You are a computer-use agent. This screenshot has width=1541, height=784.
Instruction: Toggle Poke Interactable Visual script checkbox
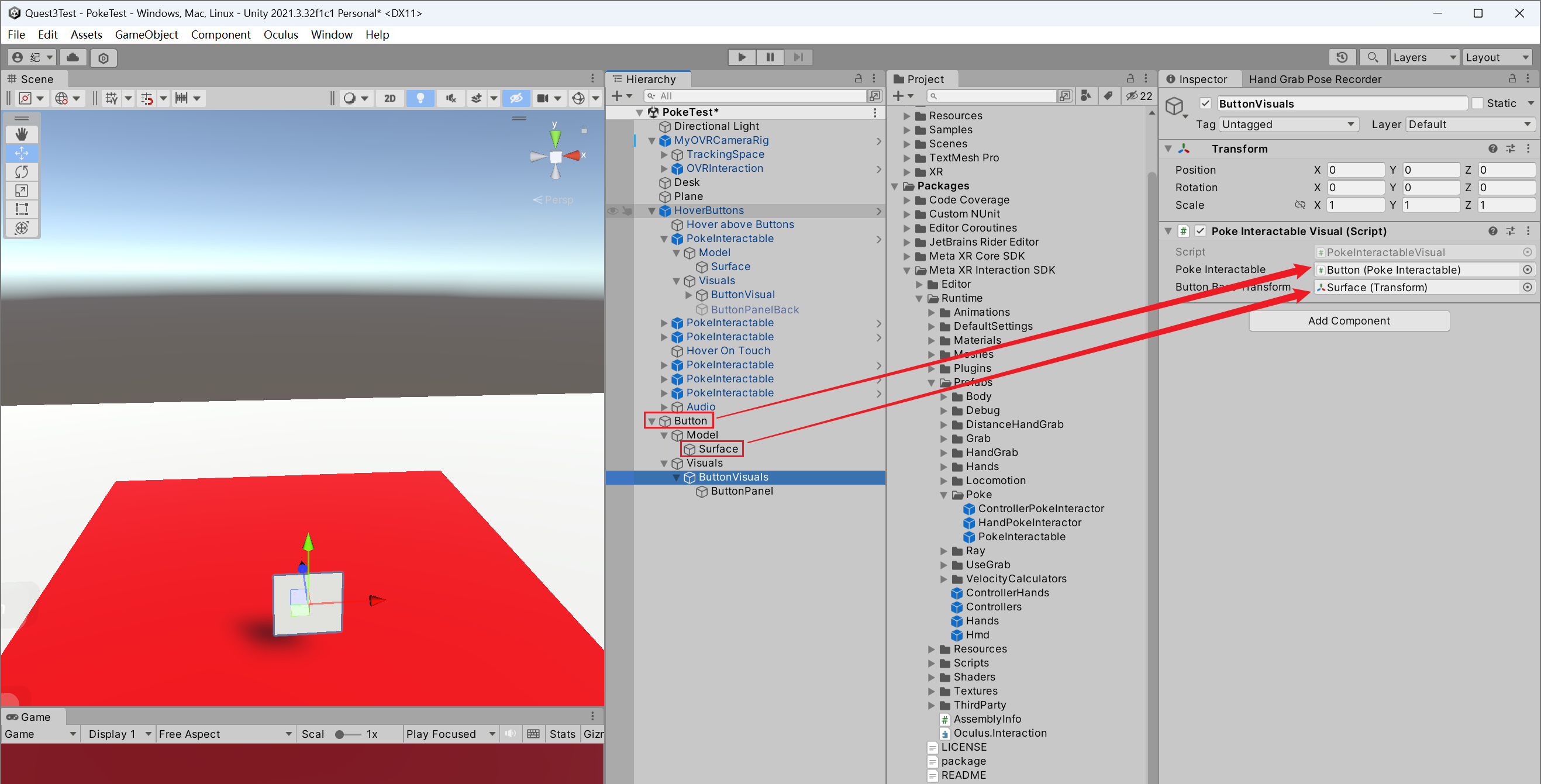pos(1200,231)
